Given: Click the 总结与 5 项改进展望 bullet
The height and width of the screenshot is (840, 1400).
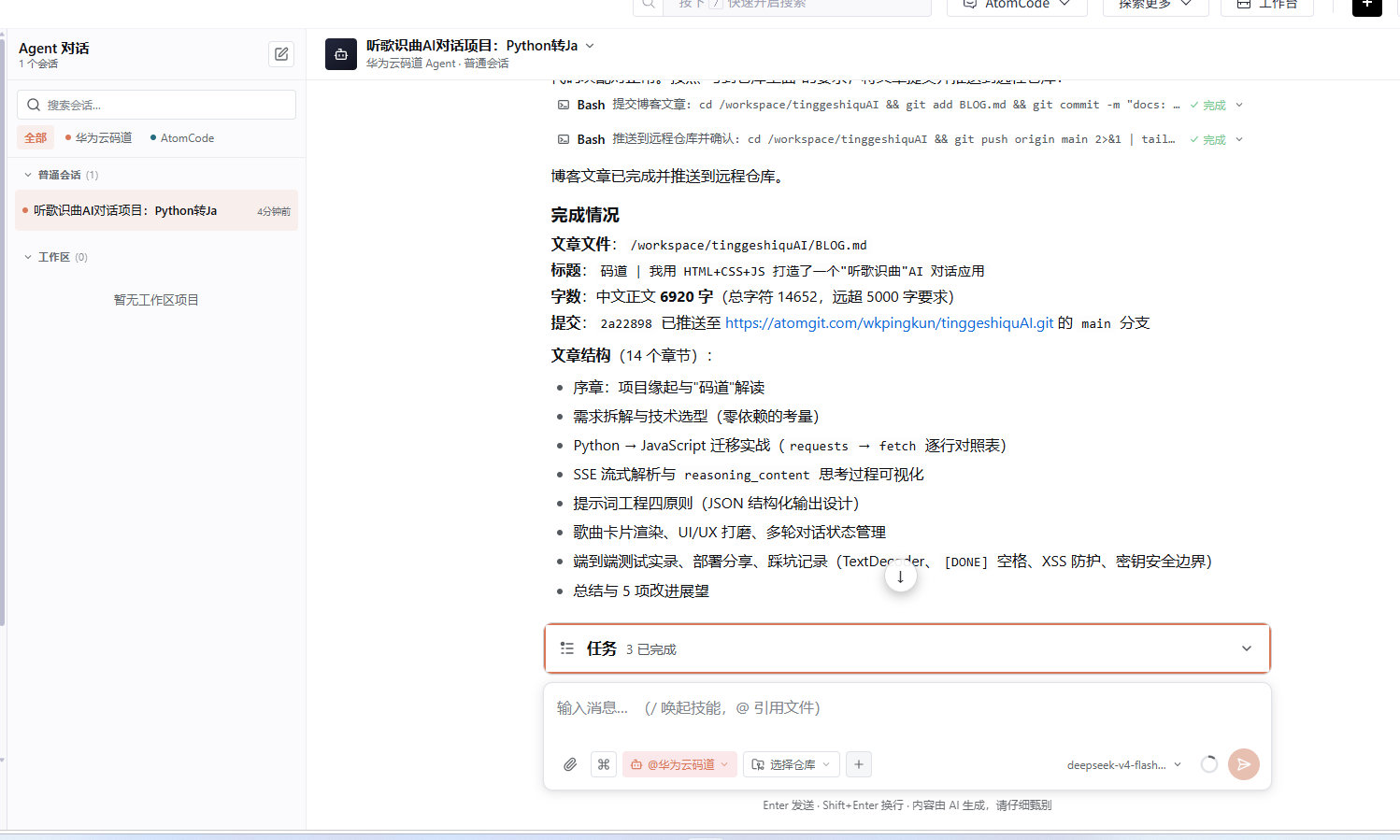Looking at the screenshot, I should pyautogui.click(x=641, y=591).
